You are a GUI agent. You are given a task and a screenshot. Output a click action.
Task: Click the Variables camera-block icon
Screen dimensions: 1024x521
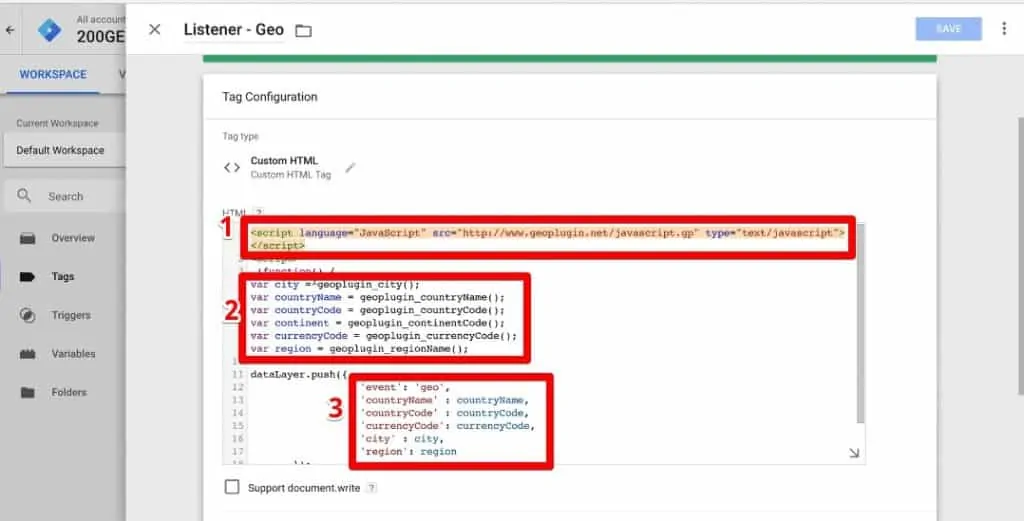(x=27, y=354)
